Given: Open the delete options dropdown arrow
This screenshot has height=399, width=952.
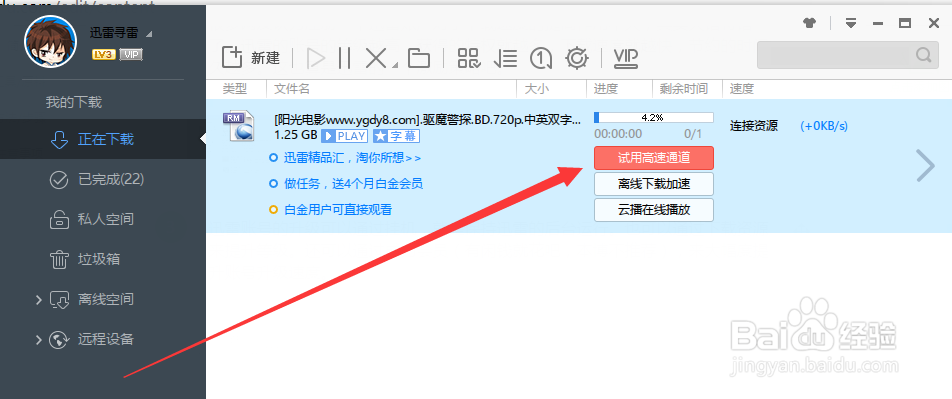Looking at the screenshot, I should pos(394,65).
